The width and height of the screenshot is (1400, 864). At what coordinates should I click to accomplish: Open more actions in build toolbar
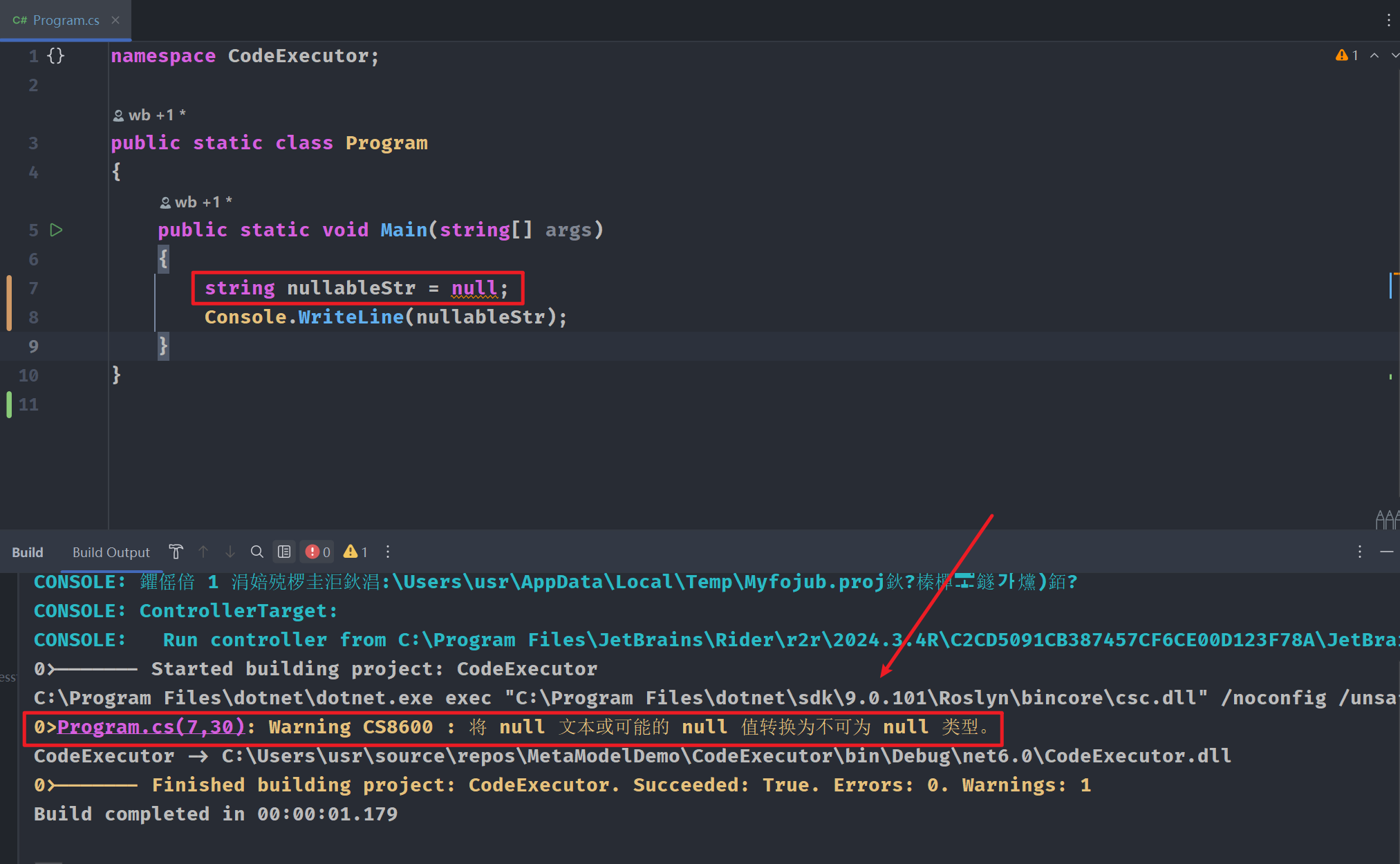[x=388, y=552]
